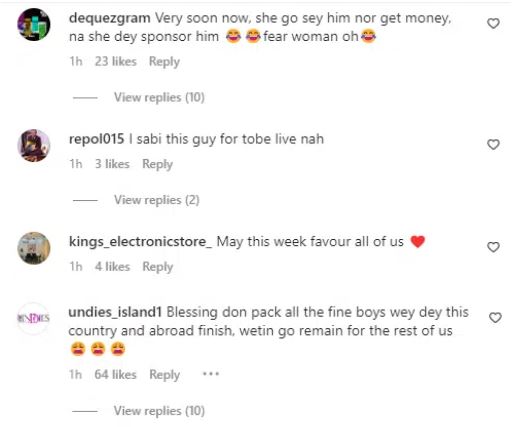Screen dimensions: 522x427
Task: Reply to undies_island1's comment
Action: [164, 375]
